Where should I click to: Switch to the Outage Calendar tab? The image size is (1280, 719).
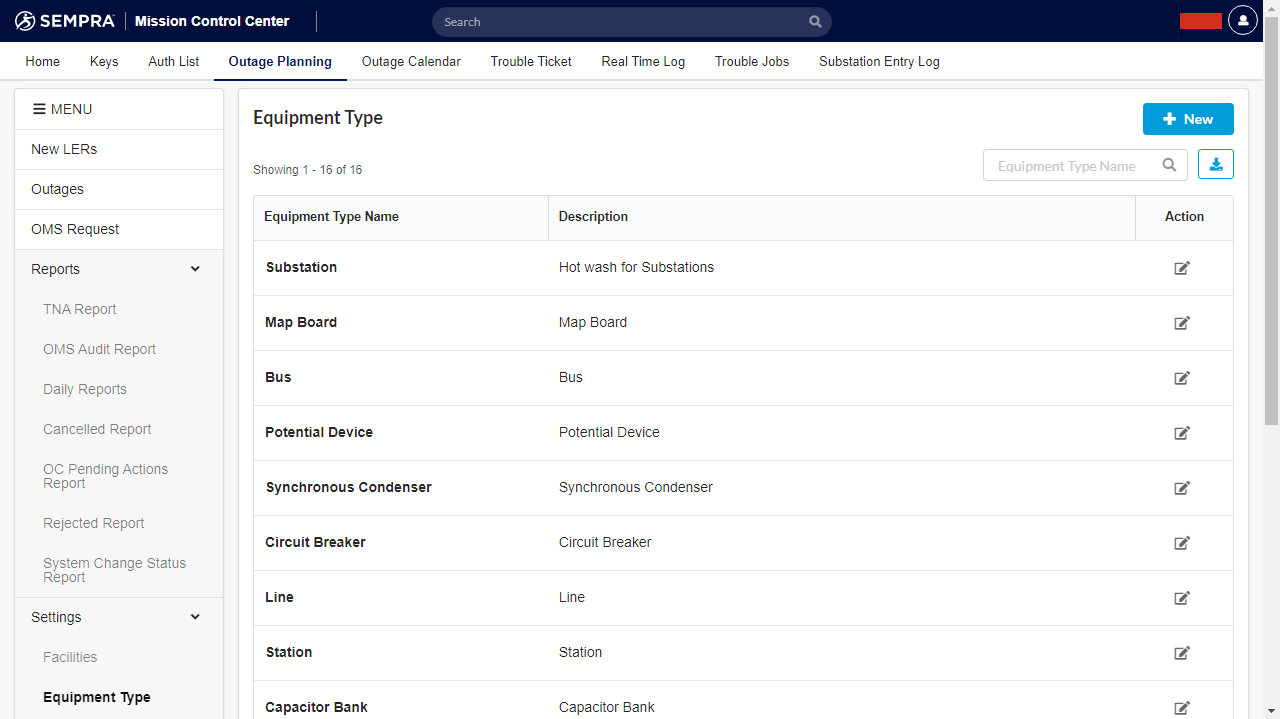[411, 61]
